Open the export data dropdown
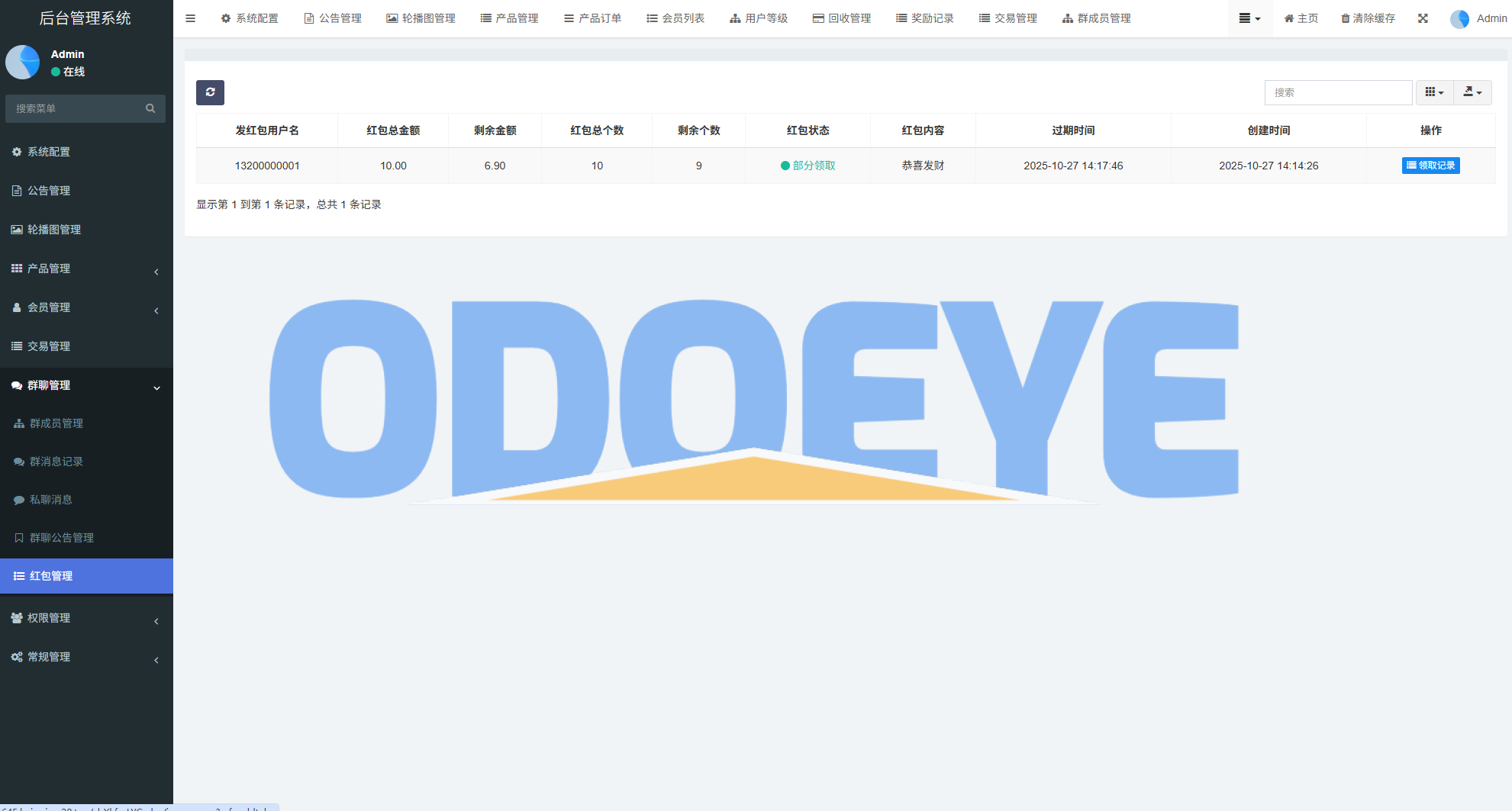The width and height of the screenshot is (1512, 811). [1472, 92]
